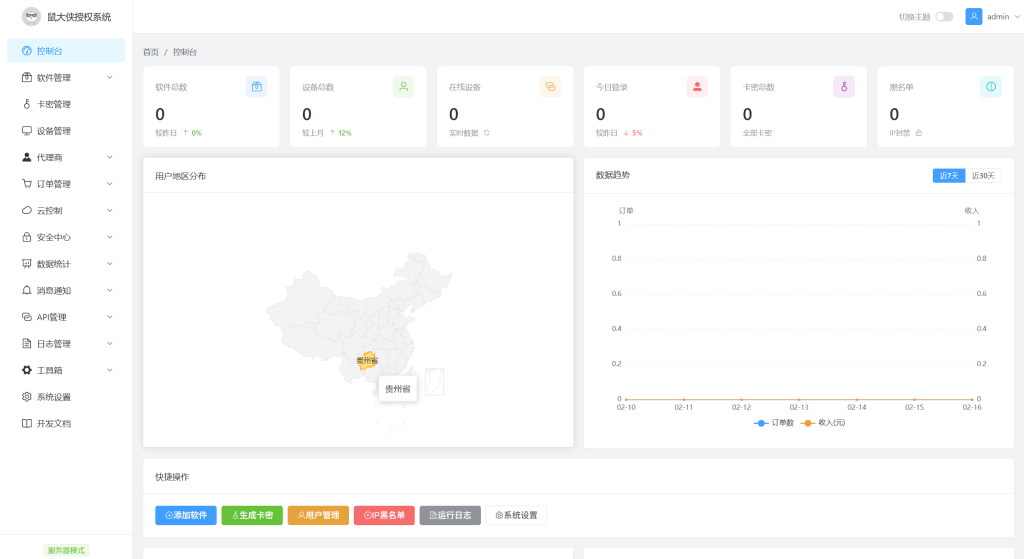Open the 系统设置 sidebar menu item

pos(66,397)
